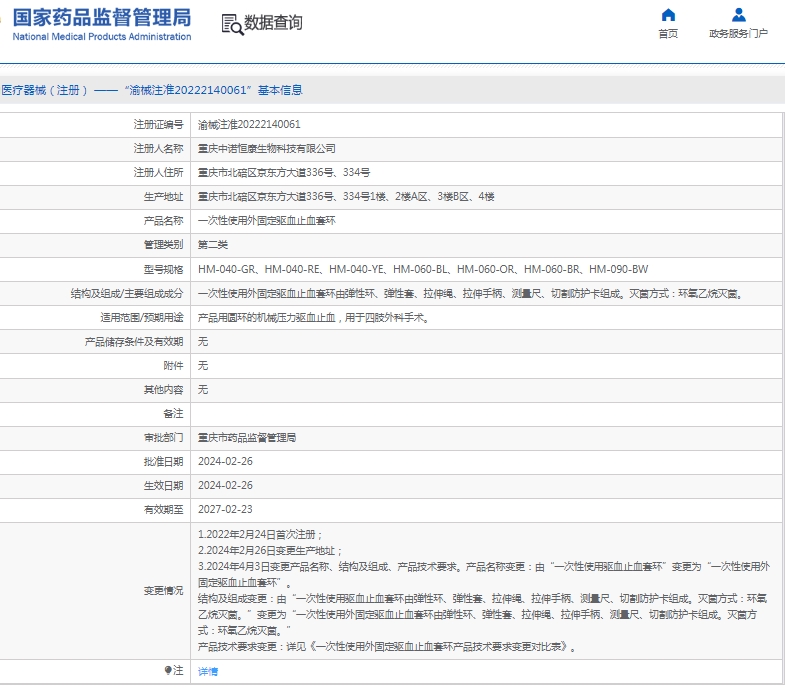Click the 数据查询 search document icon
The image size is (785, 690).
pyautogui.click(x=232, y=24)
